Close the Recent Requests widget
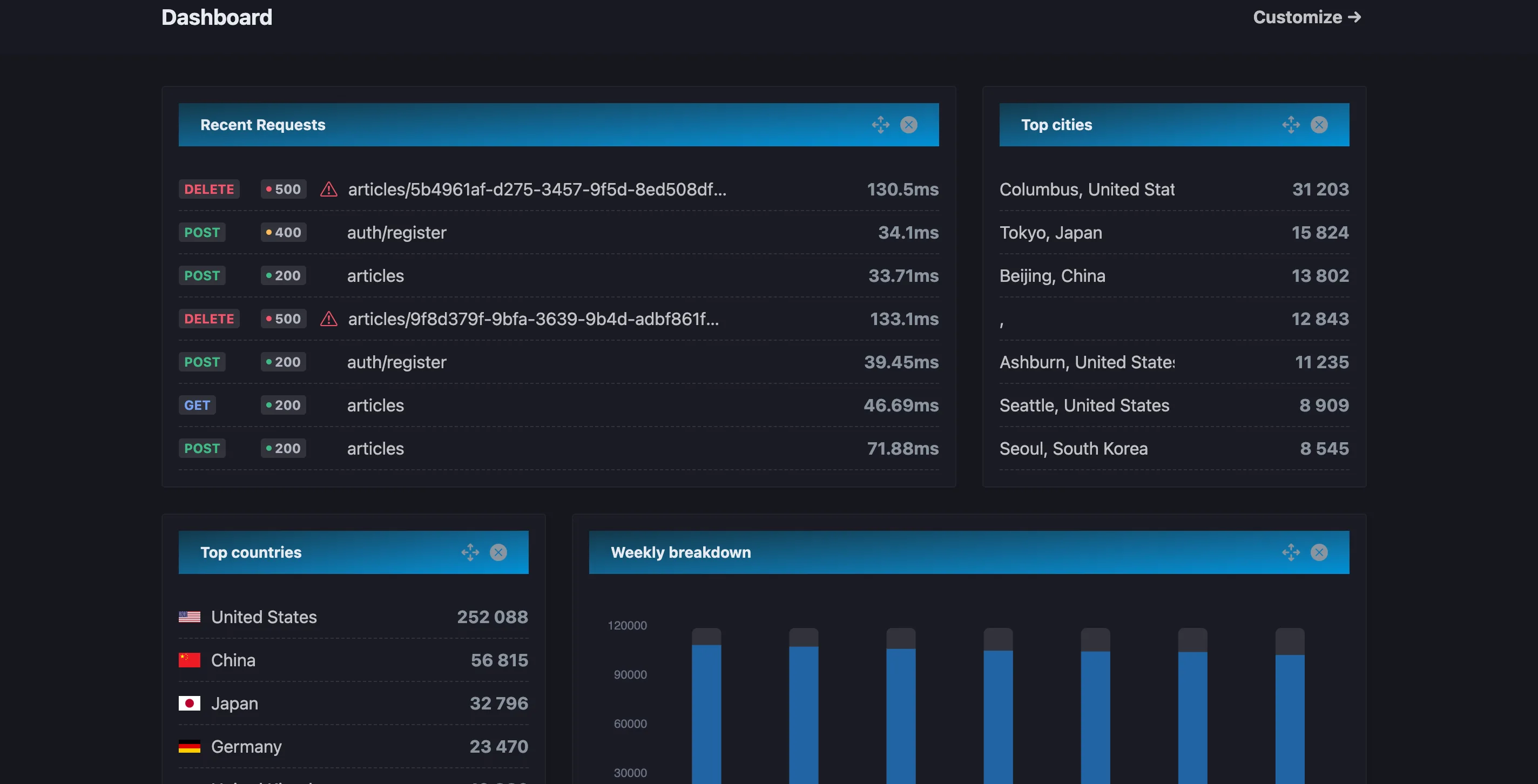The height and width of the screenshot is (784, 1538). pyautogui.click(x=909, y=125)
